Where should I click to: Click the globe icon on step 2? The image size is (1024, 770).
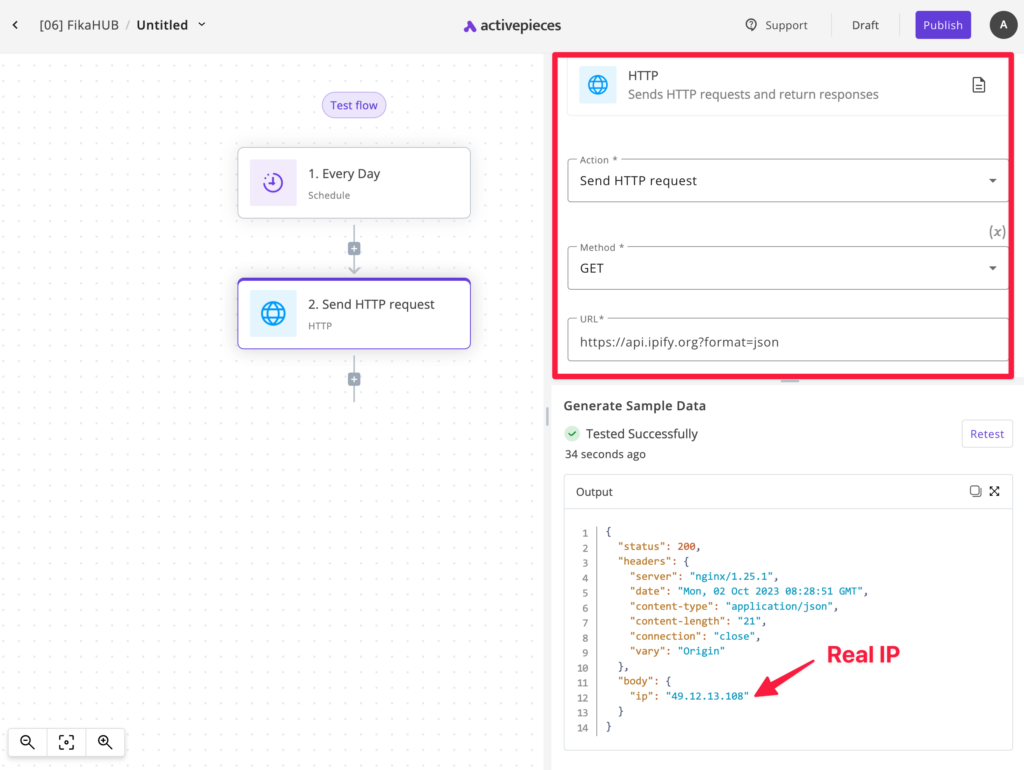pos(273,313)
